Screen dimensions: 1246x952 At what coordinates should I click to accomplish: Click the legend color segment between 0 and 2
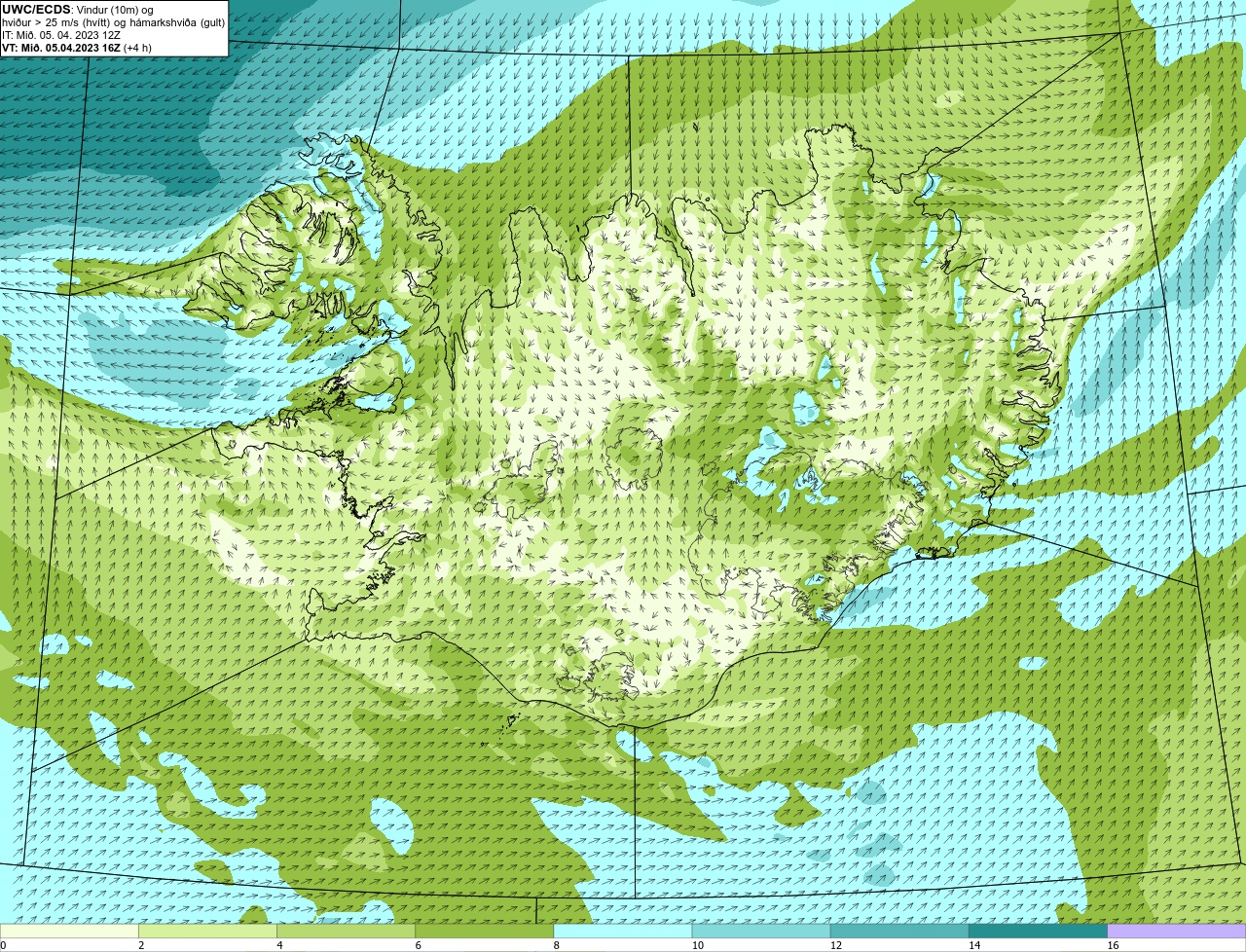click(69, 932)
